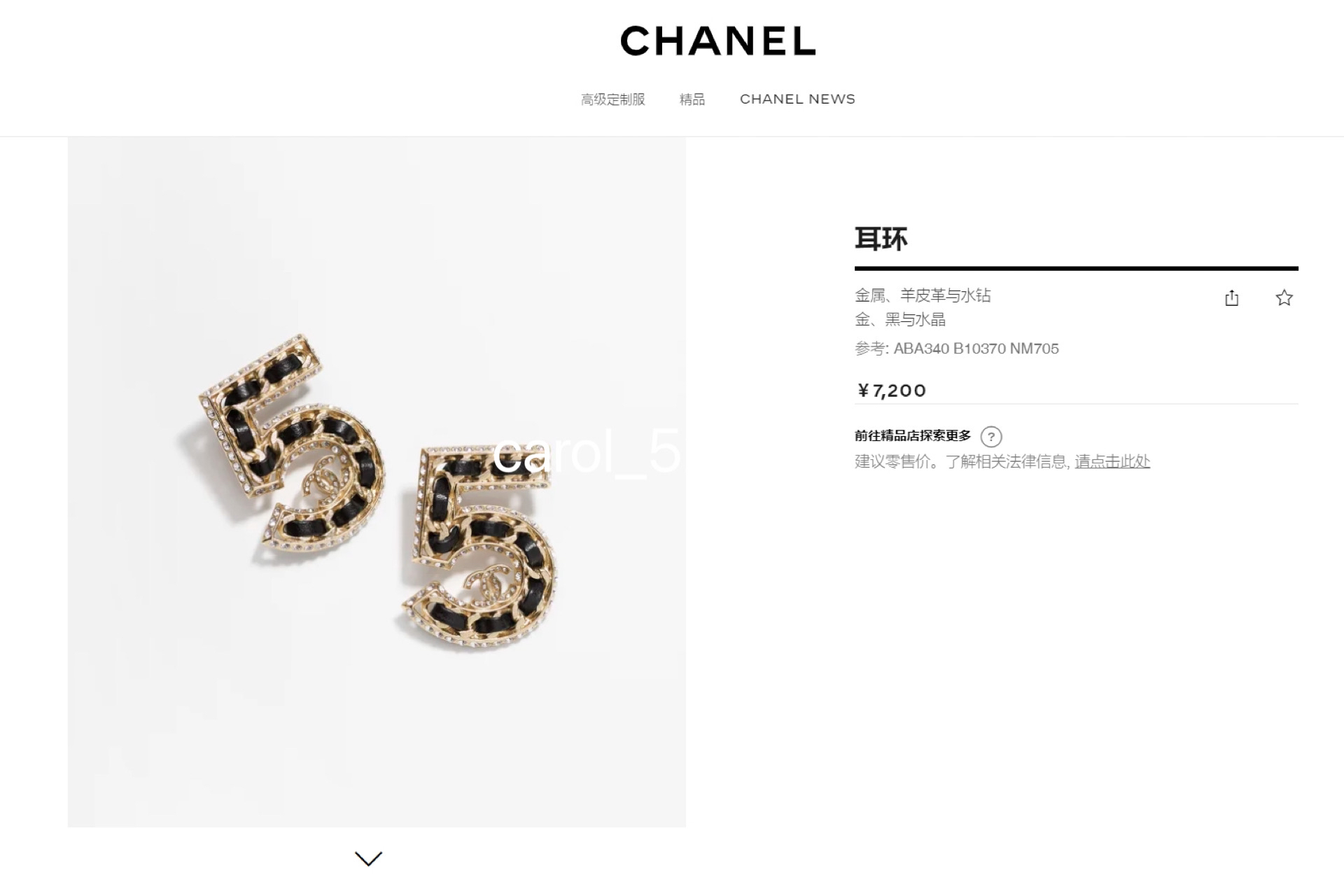The width and height of the screenshot is (1344, 896).
Task: Click 前往精品店探索更多 text
Action: [x=913, y=436]
